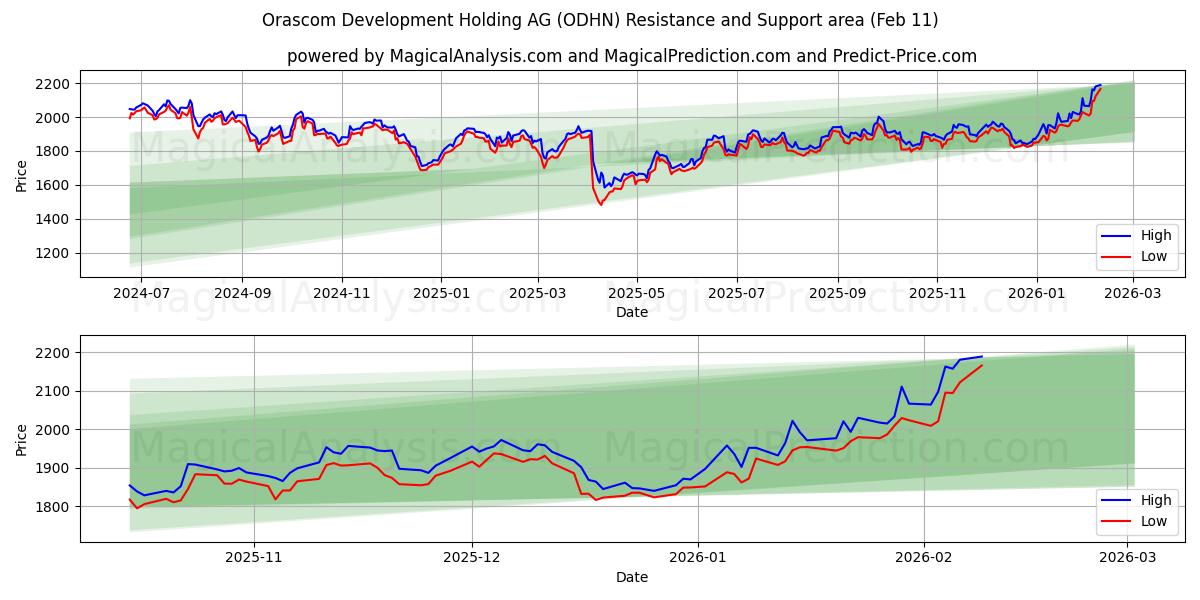Click the 'Price' axis label of top chart

[x=22, y=174]
